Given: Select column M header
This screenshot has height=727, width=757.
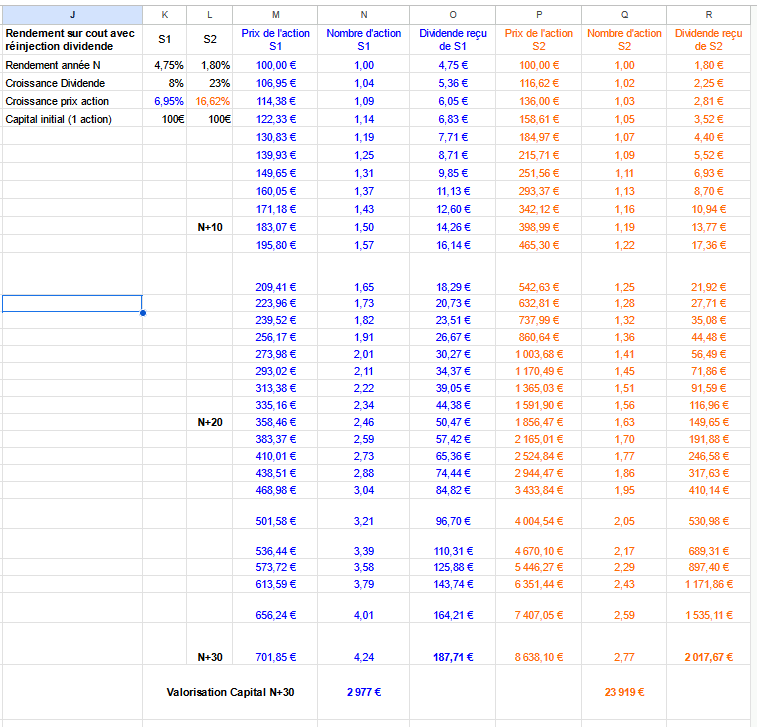Looking at the screenshot, I should [x=275, y=15].
